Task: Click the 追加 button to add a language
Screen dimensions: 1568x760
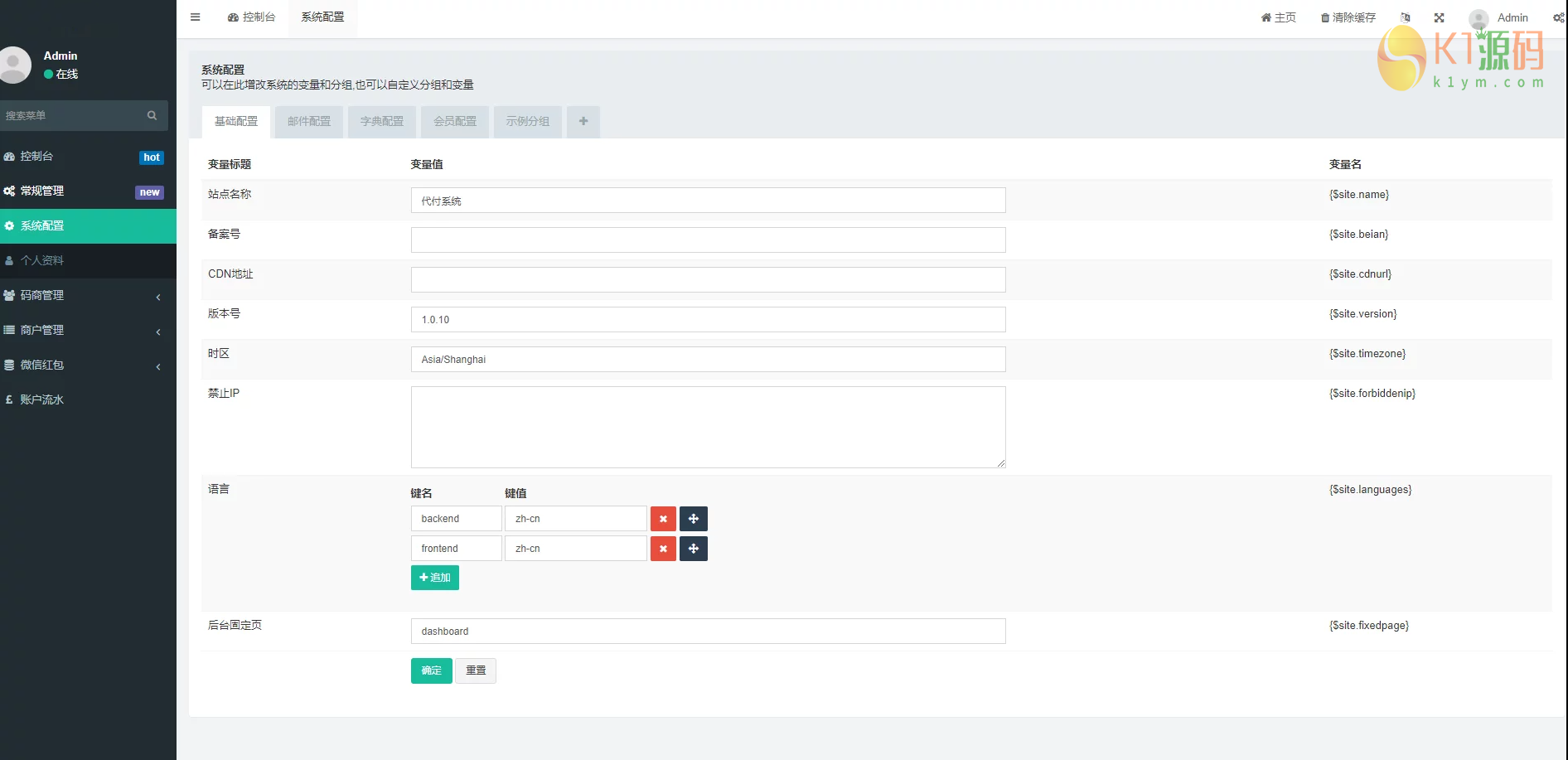Action: [x=435, y=578]
